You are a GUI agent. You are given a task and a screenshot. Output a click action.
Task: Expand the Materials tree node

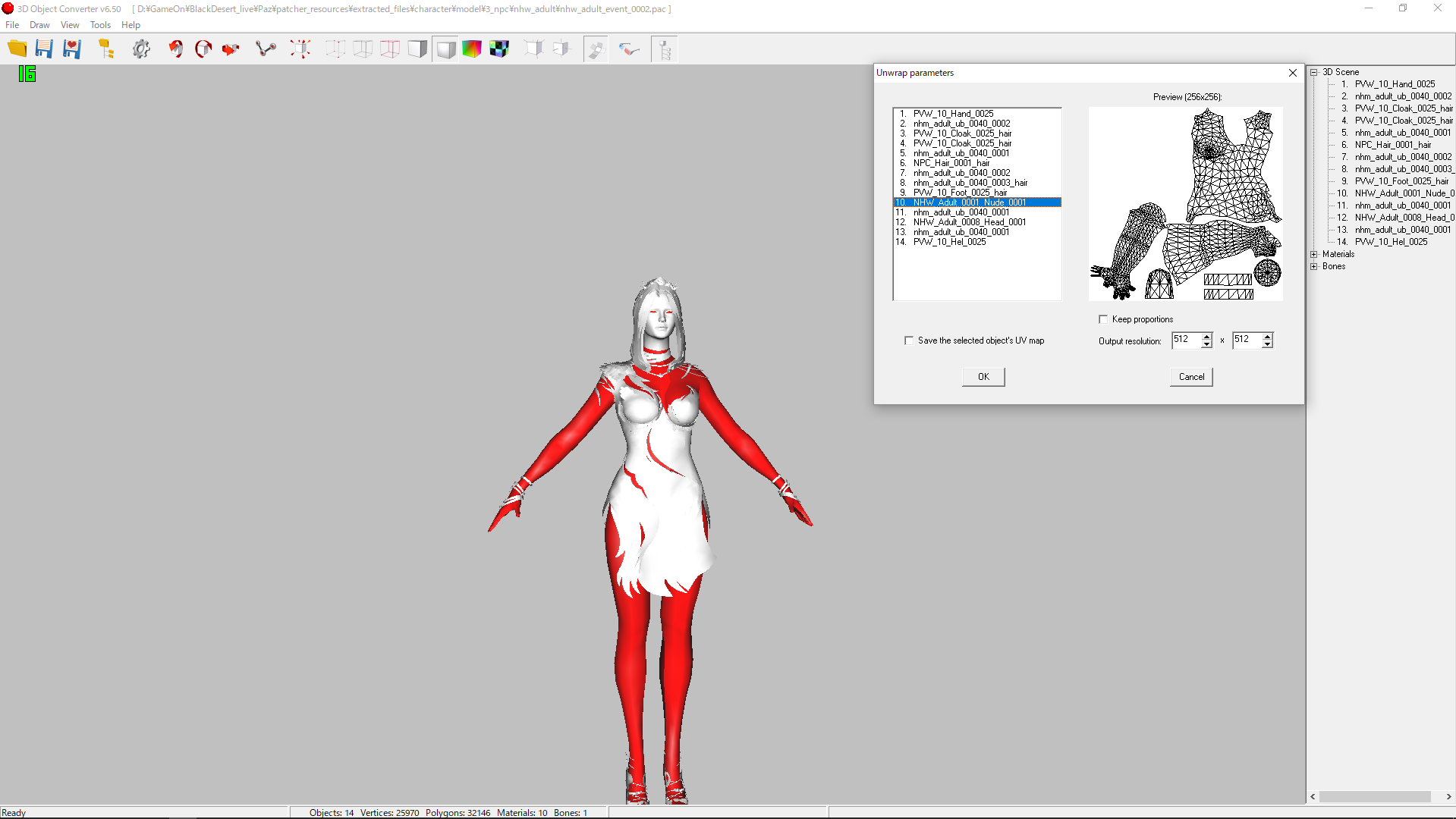point(1314,254)
